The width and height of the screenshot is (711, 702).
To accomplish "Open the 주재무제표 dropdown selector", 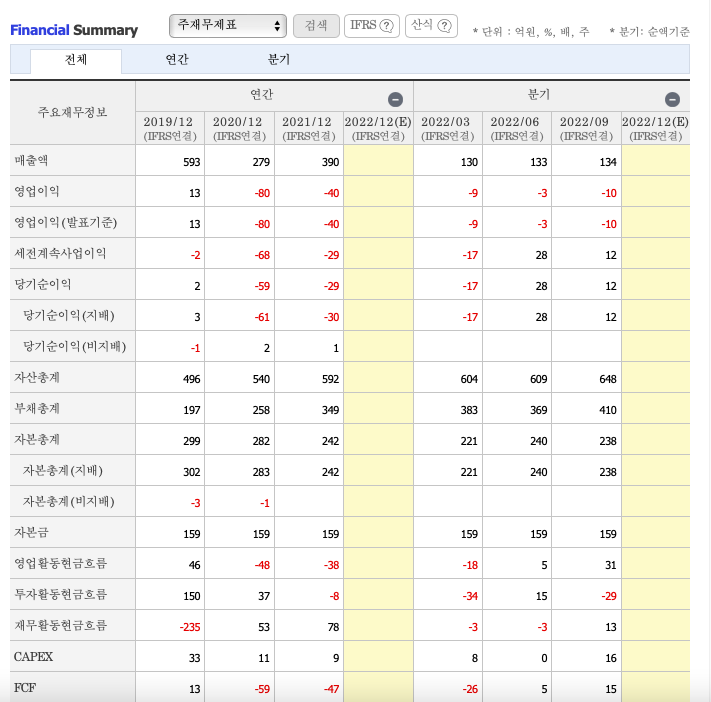I will 228,25.
